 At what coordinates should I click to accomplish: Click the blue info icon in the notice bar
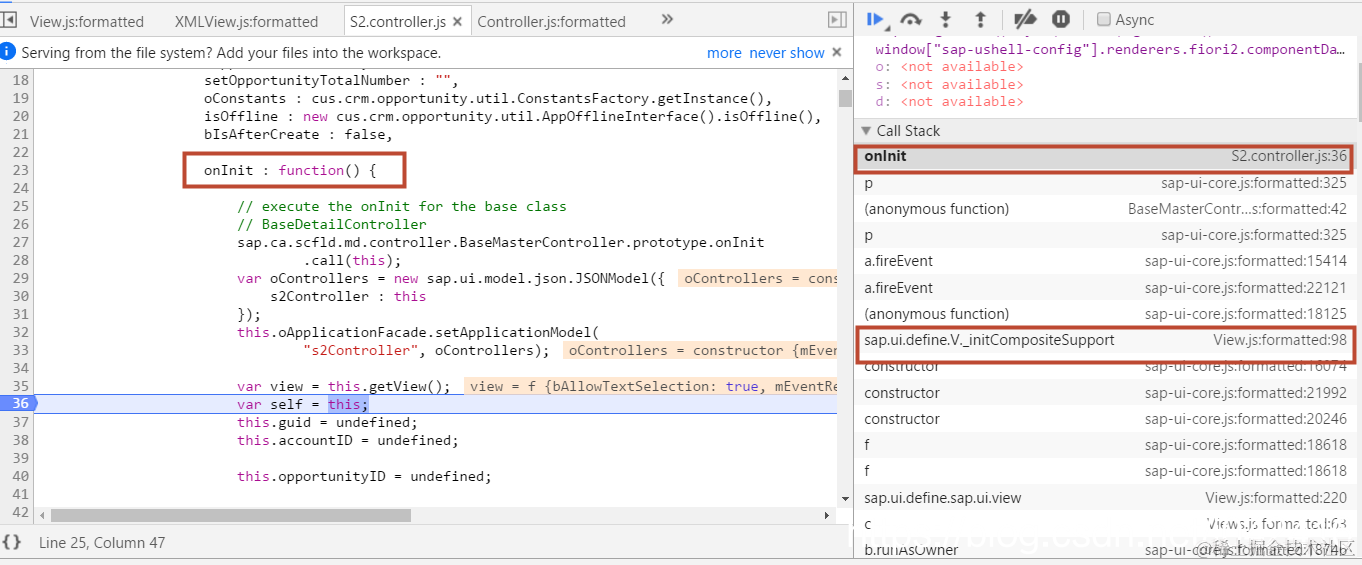(x=8, y=52)
